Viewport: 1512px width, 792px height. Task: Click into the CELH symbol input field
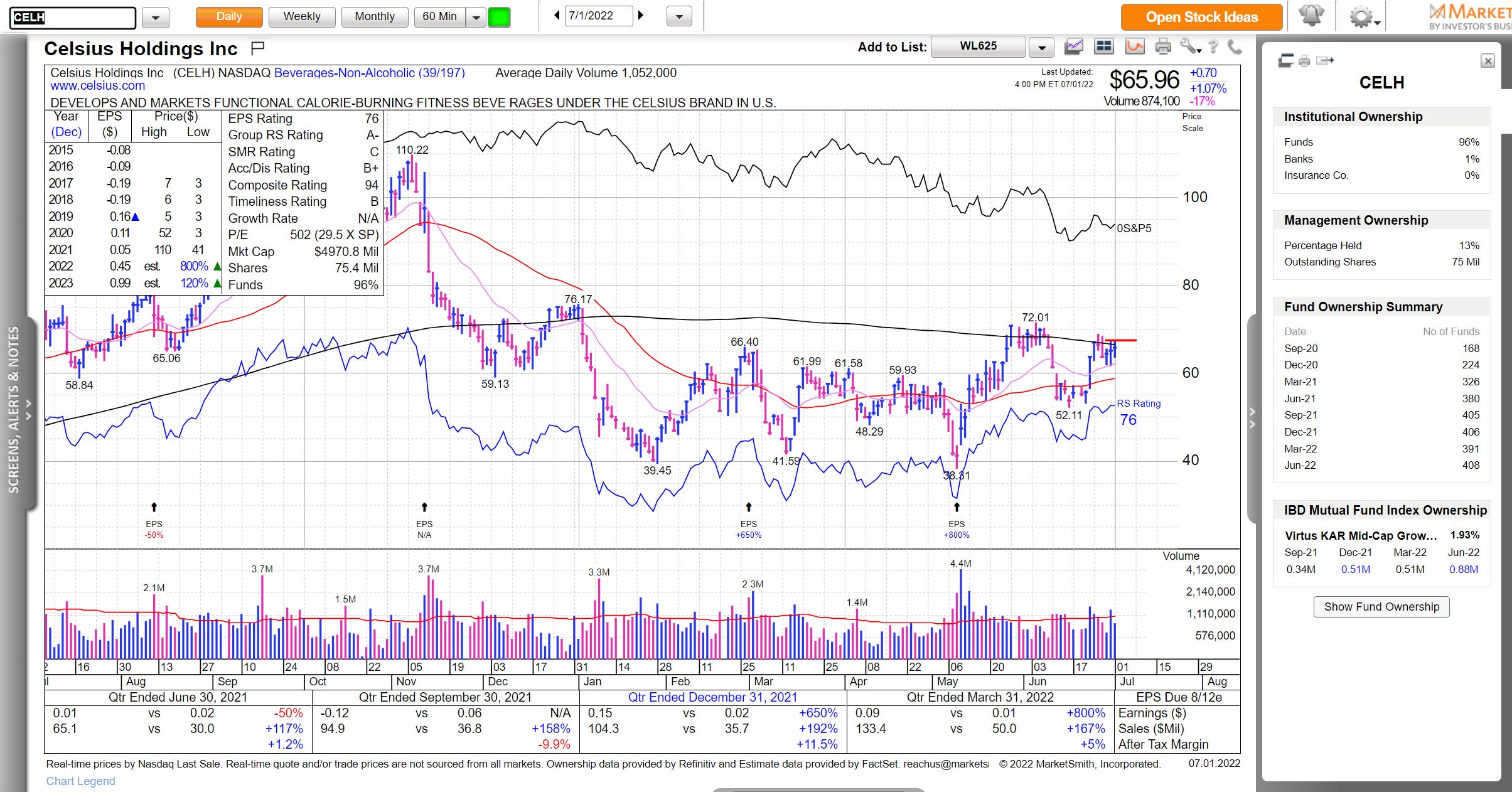click(73, 18)
